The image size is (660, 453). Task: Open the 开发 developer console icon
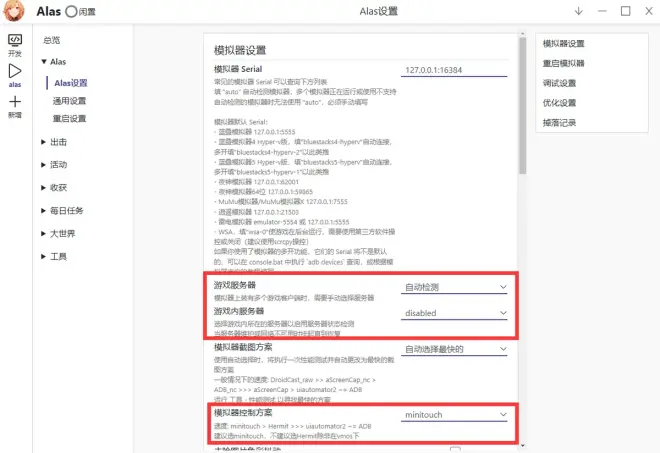15,45
